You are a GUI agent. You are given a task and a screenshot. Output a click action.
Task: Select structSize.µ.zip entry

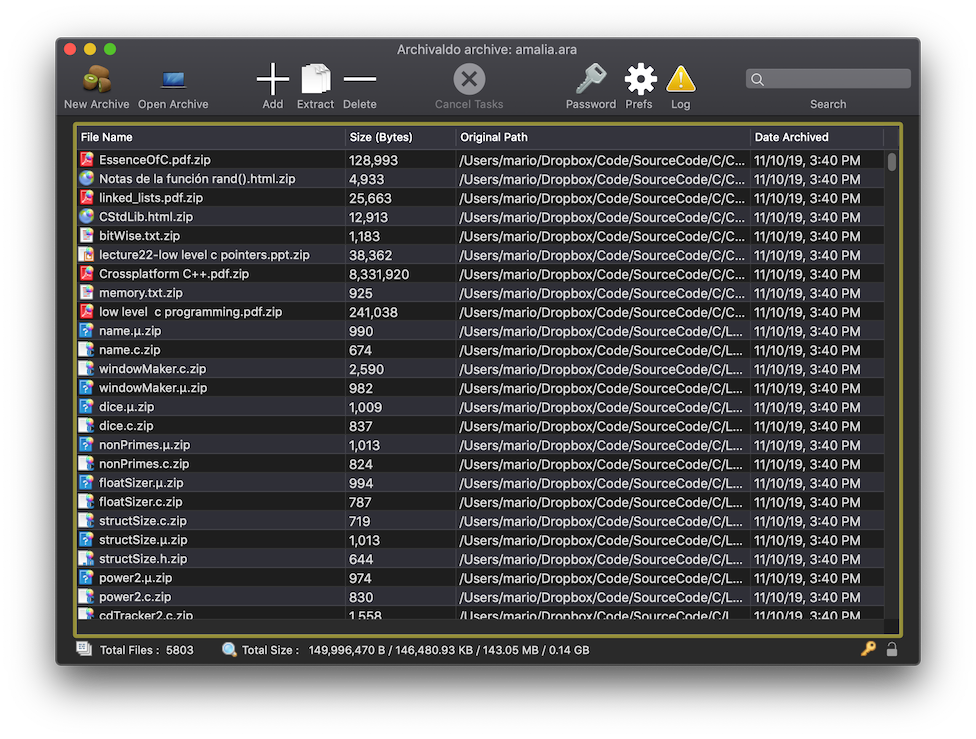coord(143,540)
